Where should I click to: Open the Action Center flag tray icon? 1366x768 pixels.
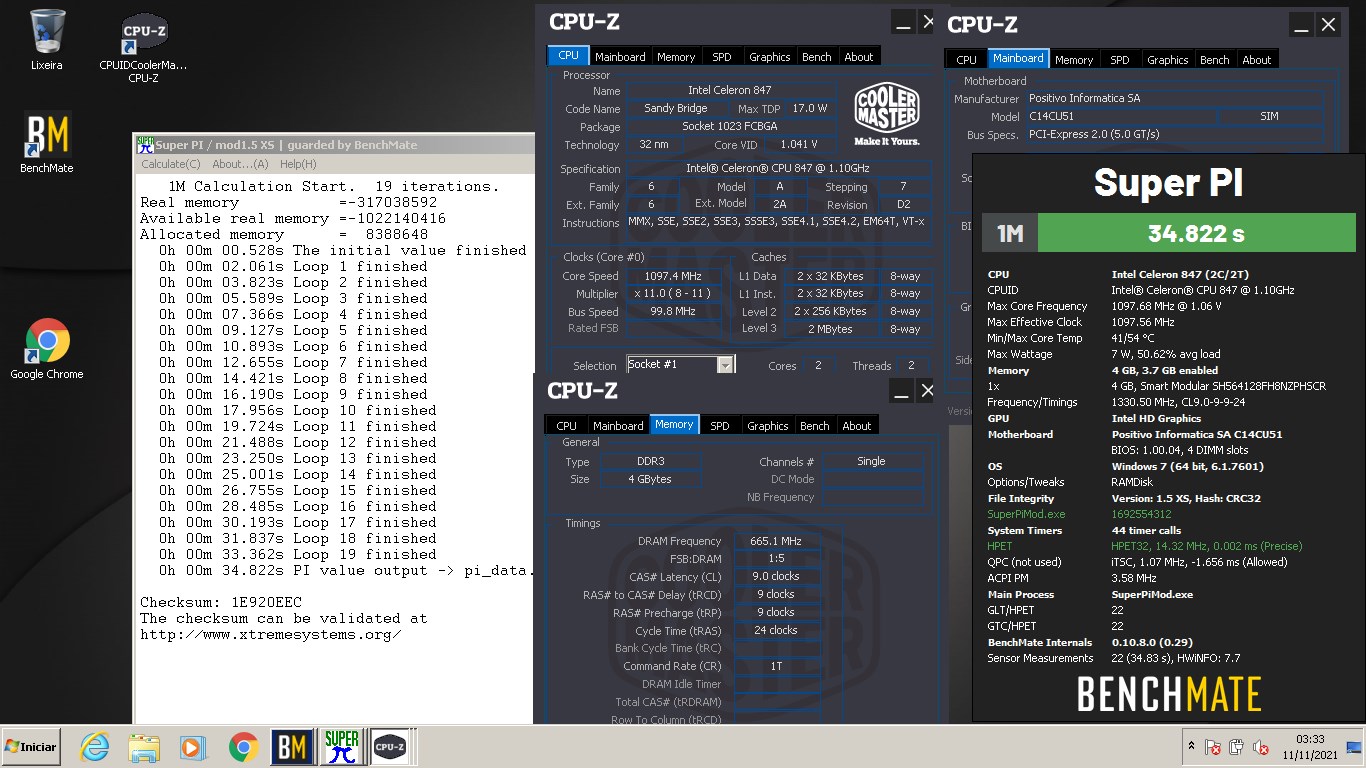tap(1212, 747)
